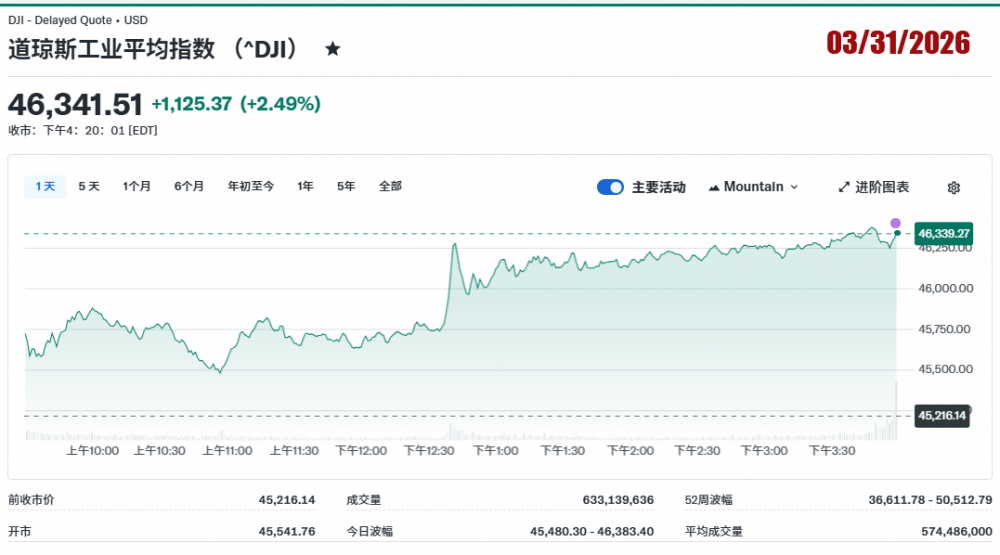Click the green dot ending the price line
Screen dimensions: 1000x555
(x=897, y=233)
